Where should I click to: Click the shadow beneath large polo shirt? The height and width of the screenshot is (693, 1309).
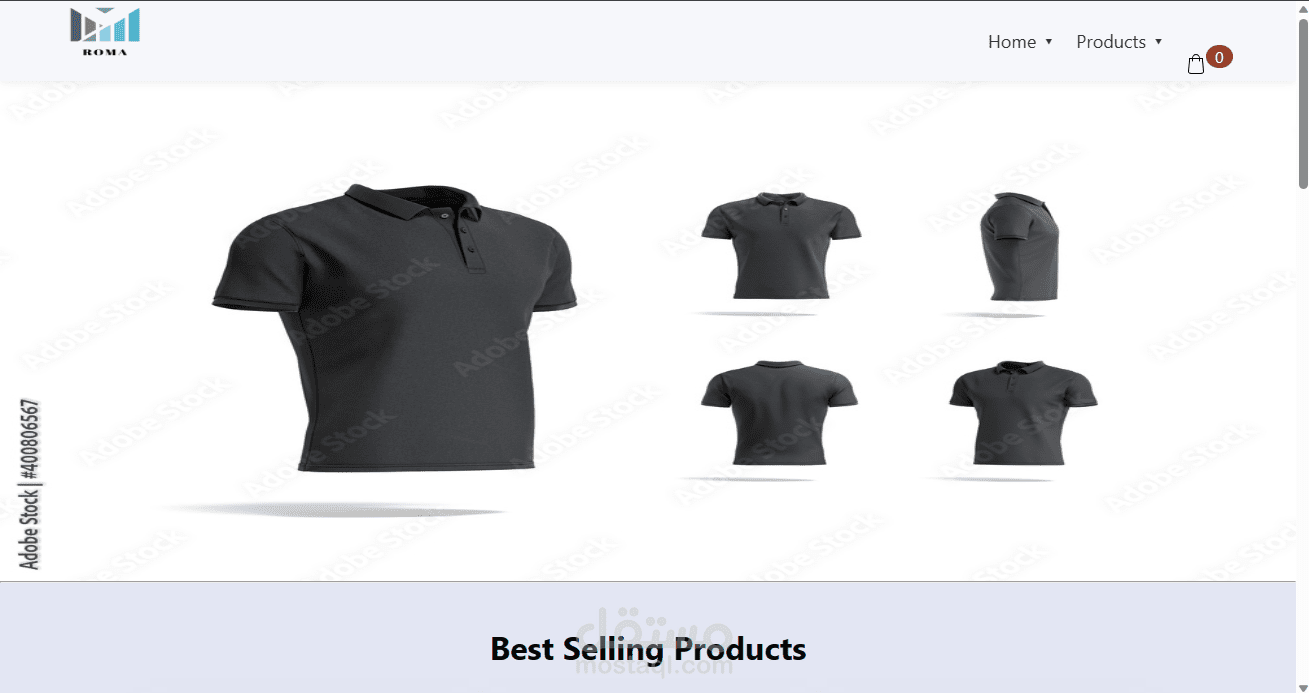point(335,510)
